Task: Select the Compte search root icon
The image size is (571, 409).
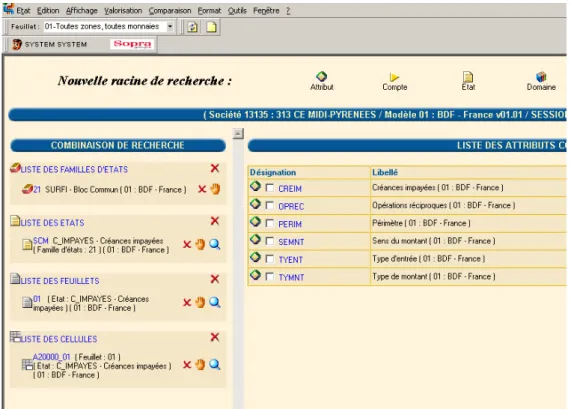Action: [394, 77]
